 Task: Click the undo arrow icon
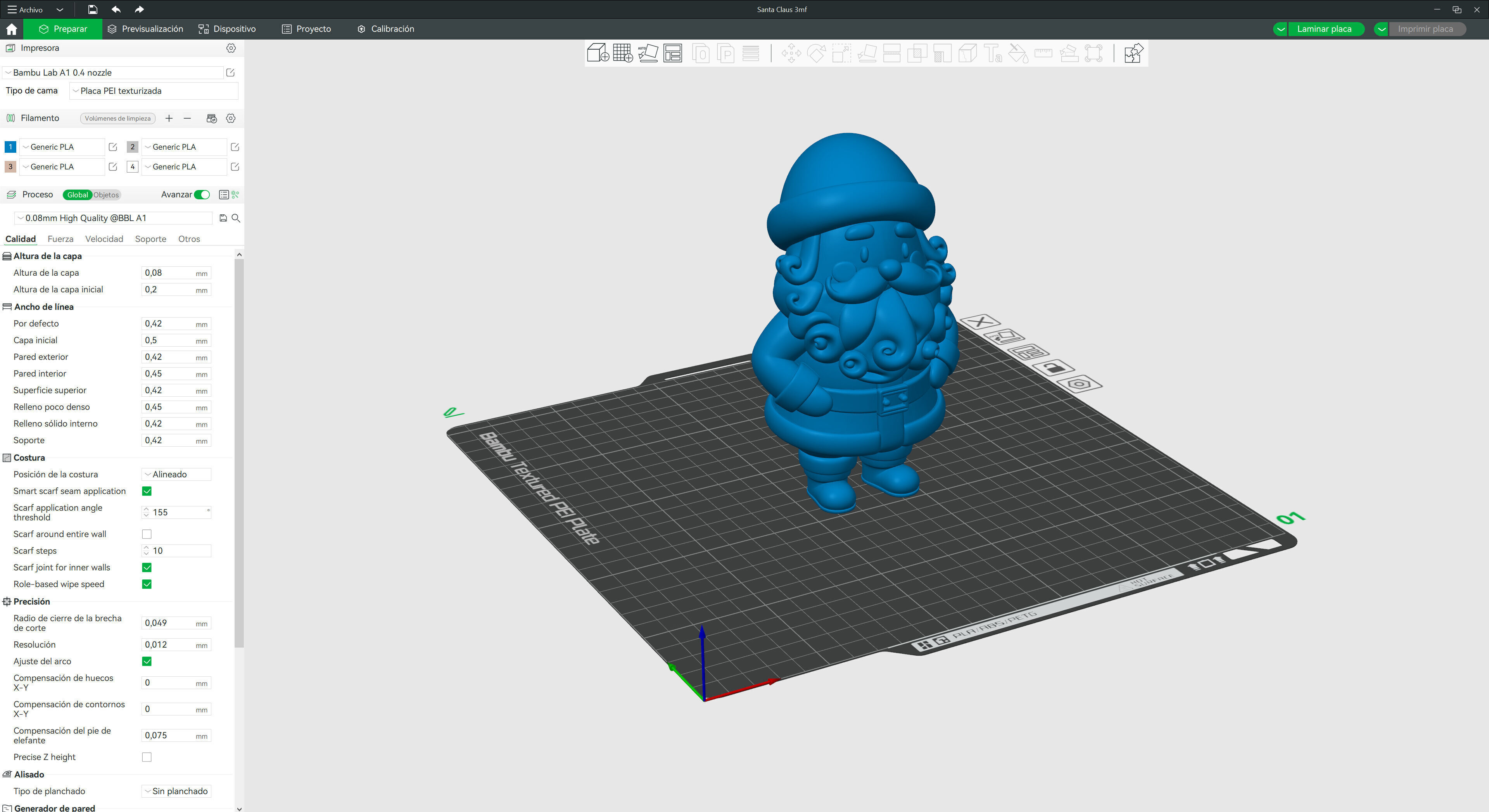[x=116, y=9]
